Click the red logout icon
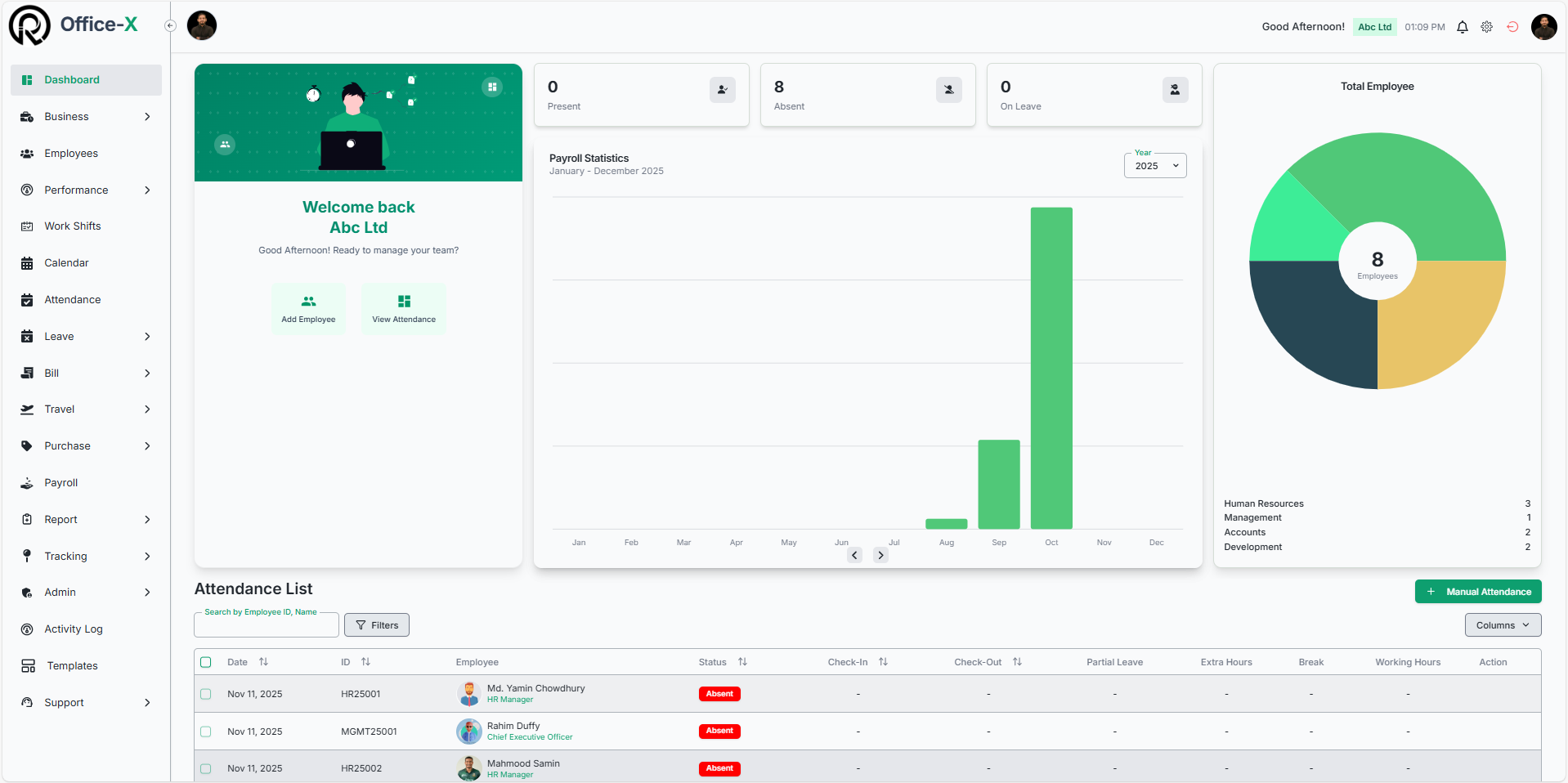 coord(1512,27)
